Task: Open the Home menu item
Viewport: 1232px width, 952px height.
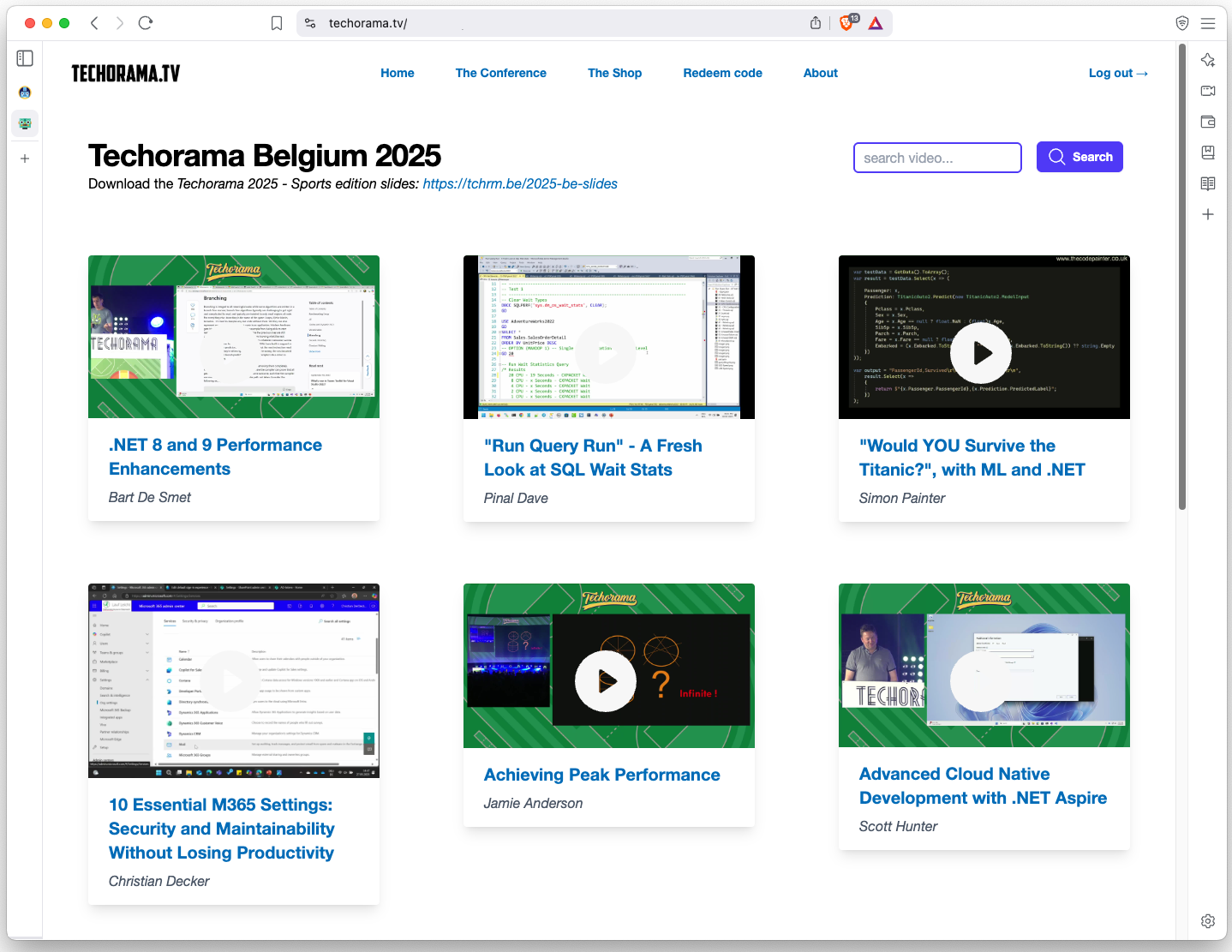Action: coord(398,73)
